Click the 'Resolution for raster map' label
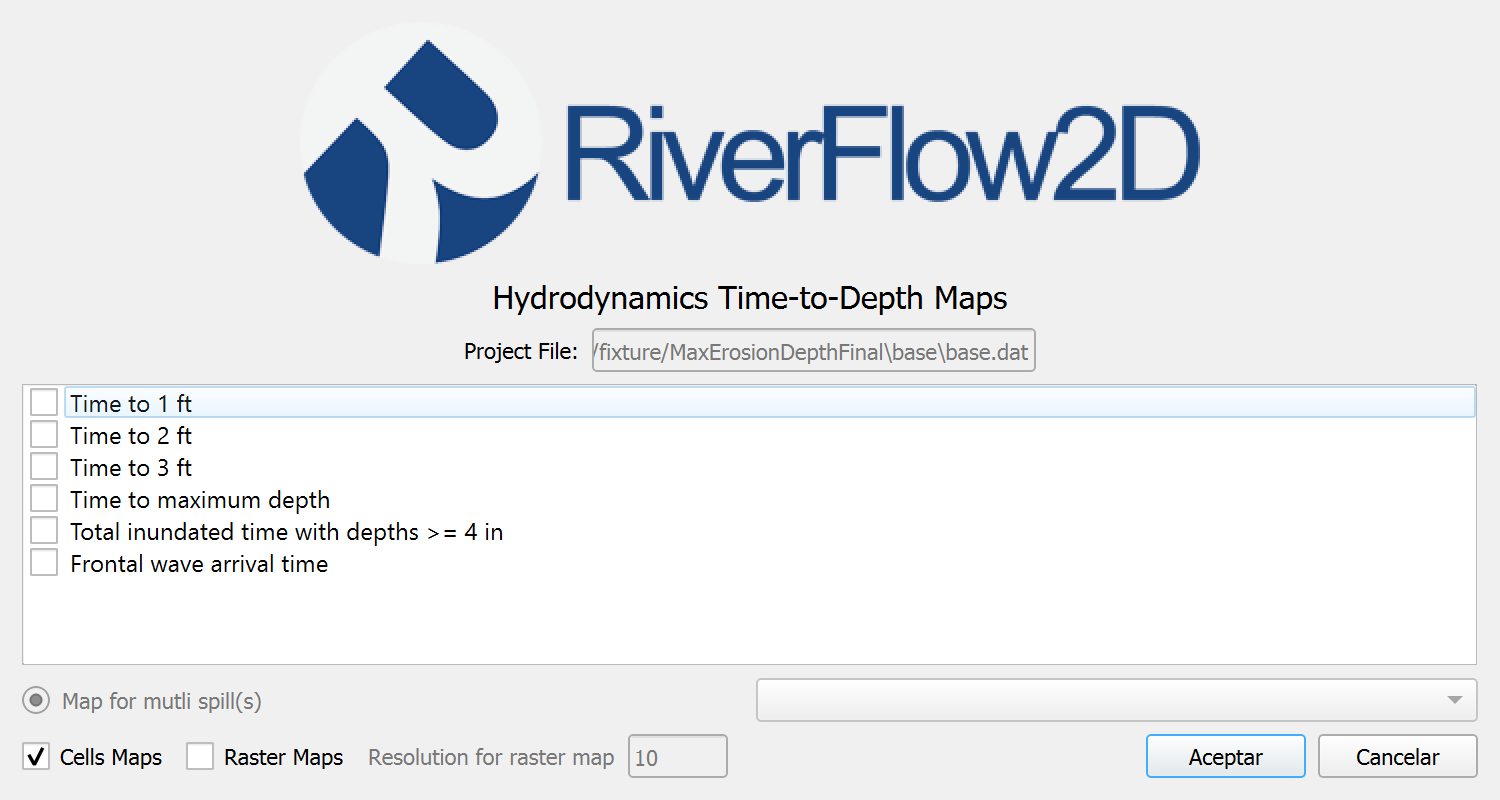 [491, 758]
